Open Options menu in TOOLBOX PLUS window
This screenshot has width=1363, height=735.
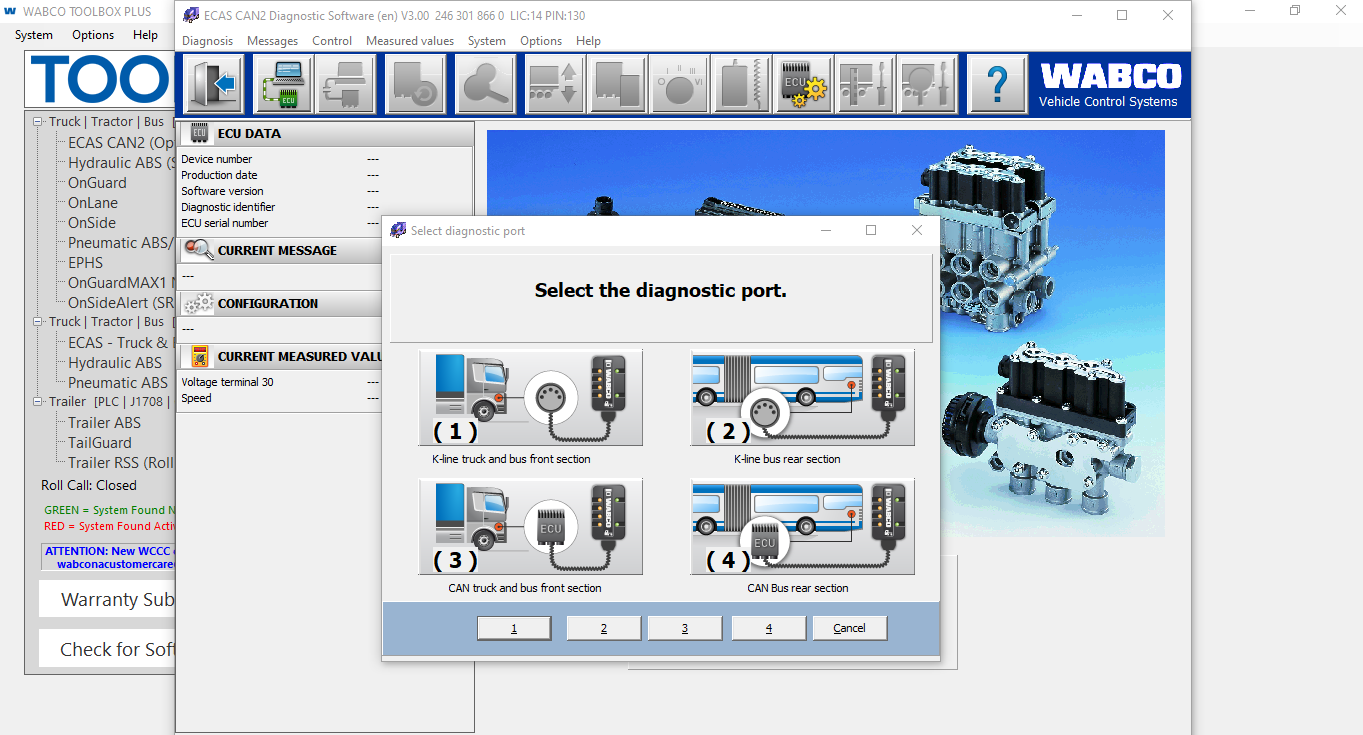click(x=93, y=34)
